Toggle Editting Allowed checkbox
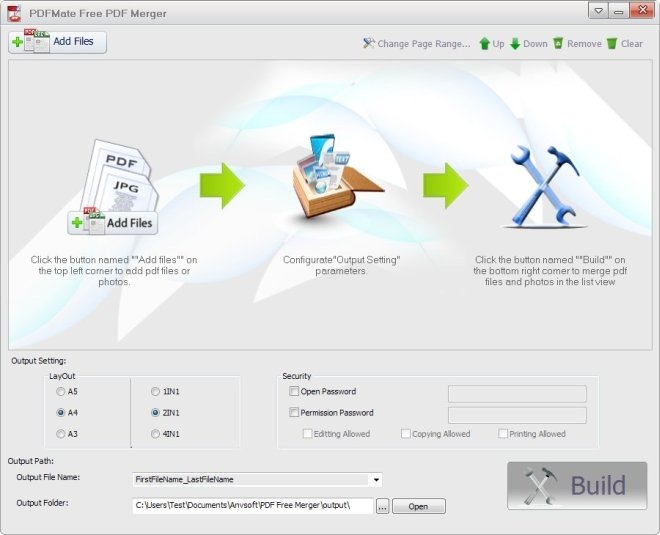Screen dimensions: 660x535 click(x=307, y=434)
